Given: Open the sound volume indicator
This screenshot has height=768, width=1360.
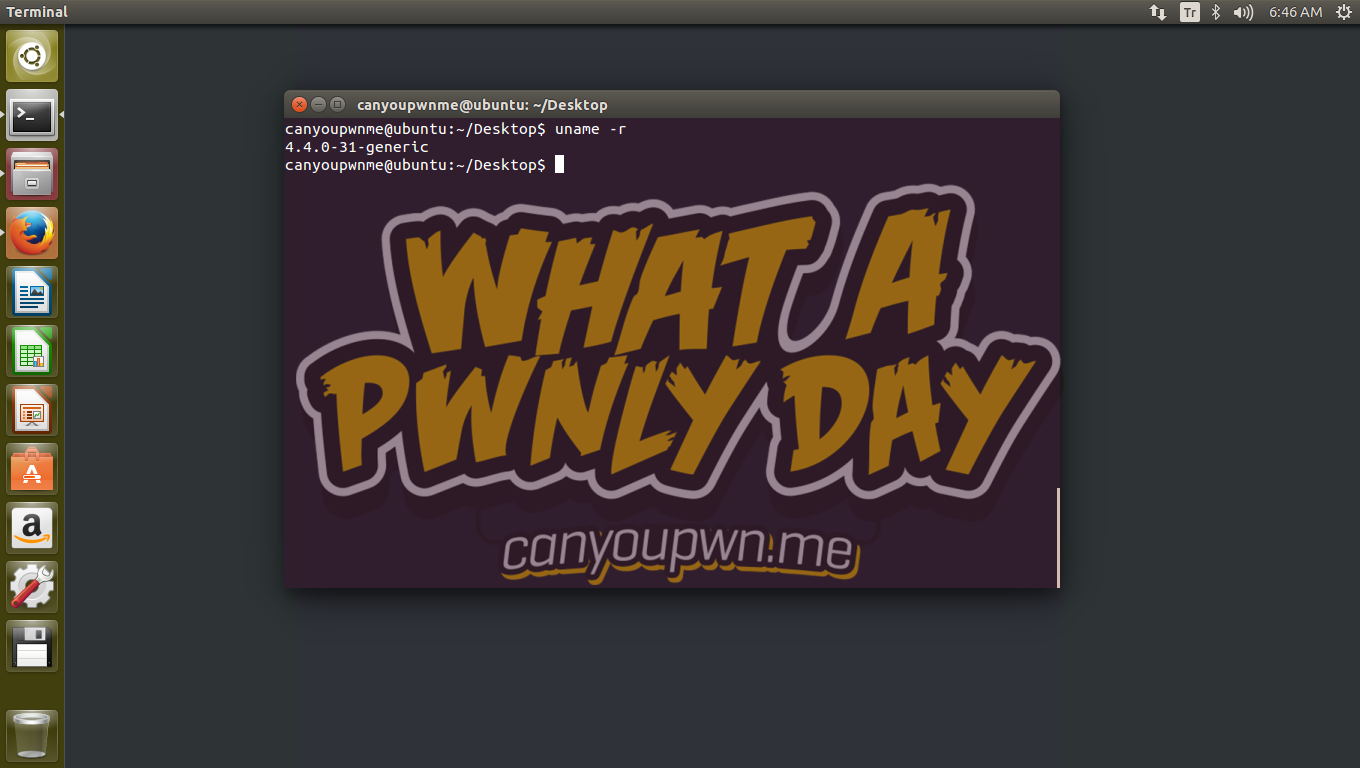Looking at the screenshot, I should pos(1243,12).
